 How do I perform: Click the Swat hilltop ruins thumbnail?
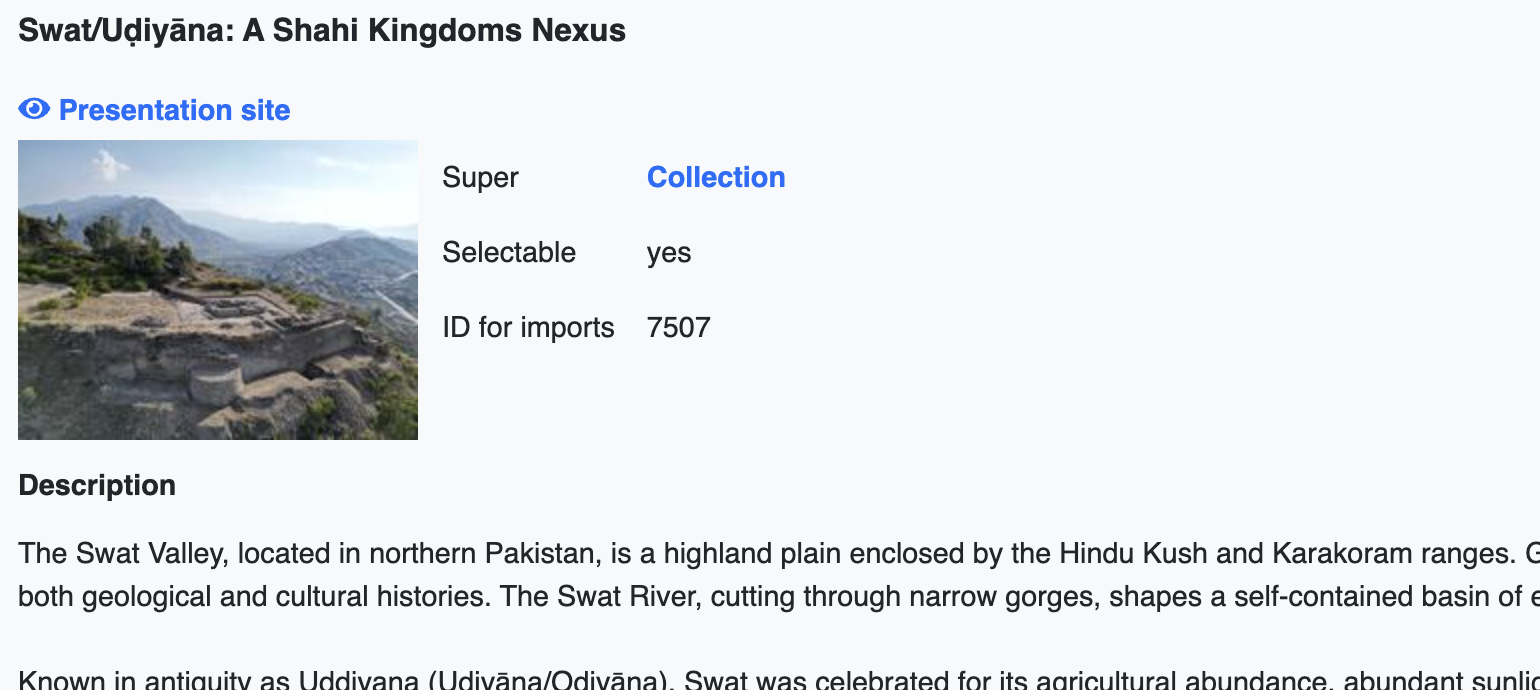pos(218,290)
